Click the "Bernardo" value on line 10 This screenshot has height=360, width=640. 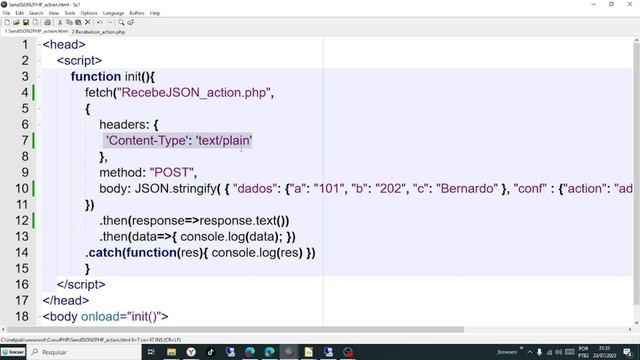click(467, 189)
